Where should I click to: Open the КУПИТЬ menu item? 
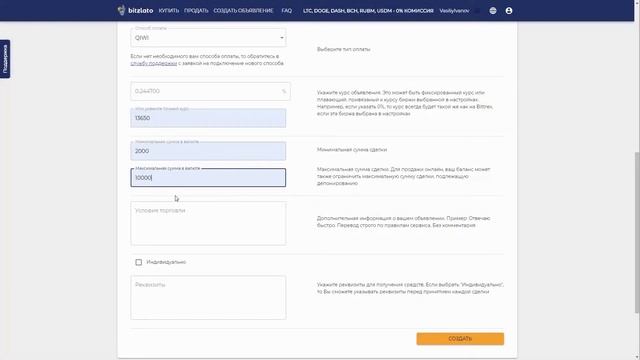(x=169, y=11)
